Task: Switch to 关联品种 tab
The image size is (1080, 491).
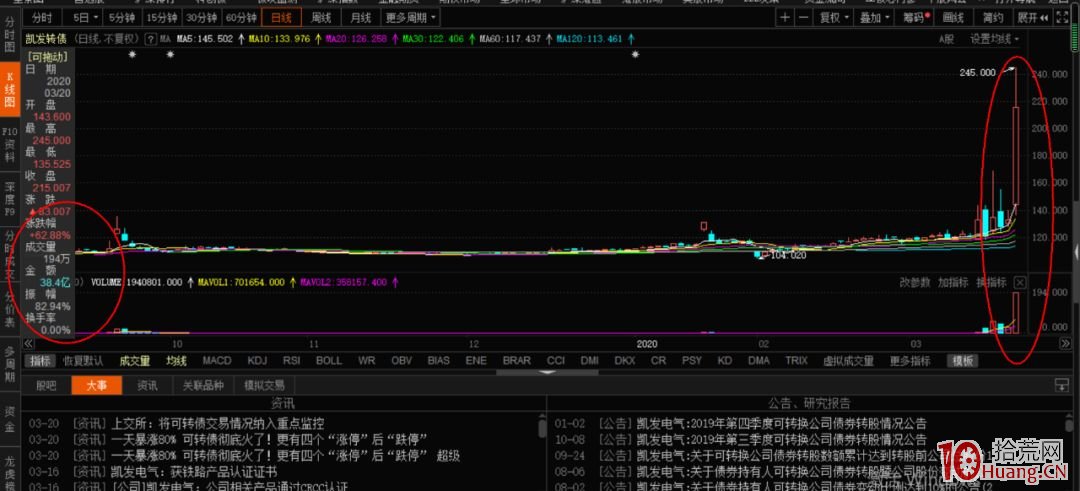Action: pyautogui.click(x=202, y=385)
